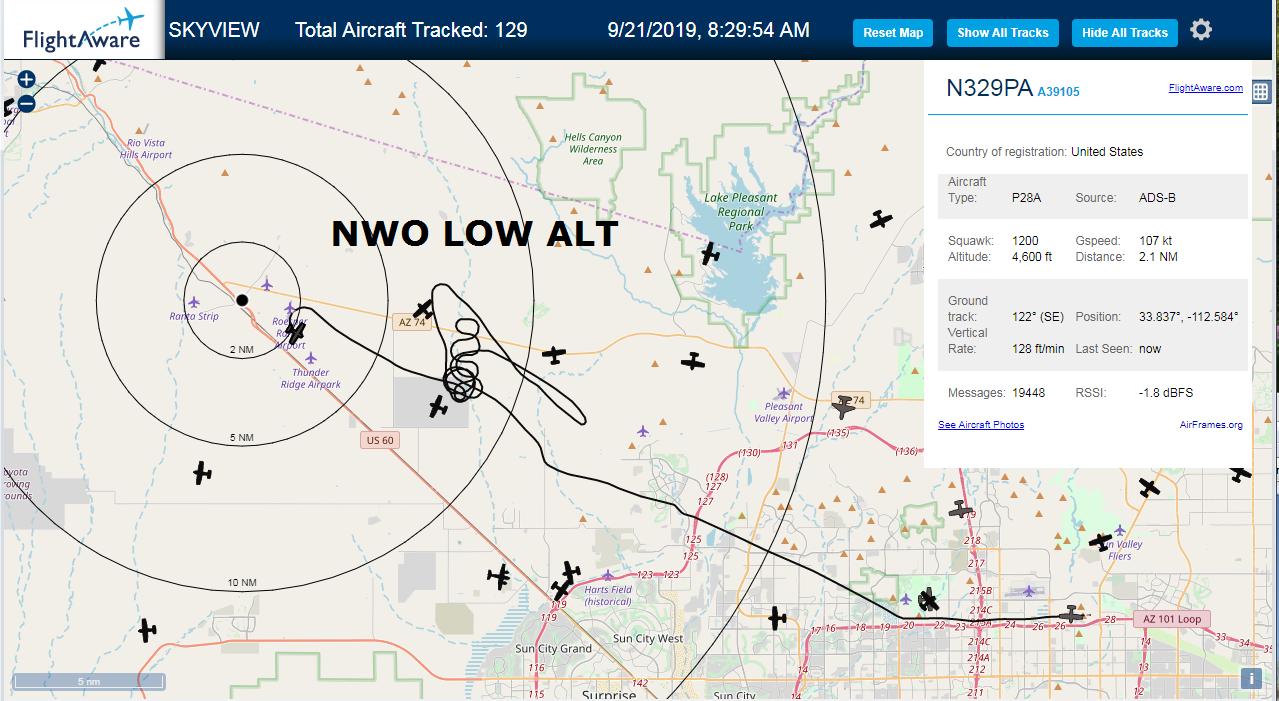Click the Sun City West label
Image resolution: width=1279 pixels, height=701 pixels.
coord(648,638)
